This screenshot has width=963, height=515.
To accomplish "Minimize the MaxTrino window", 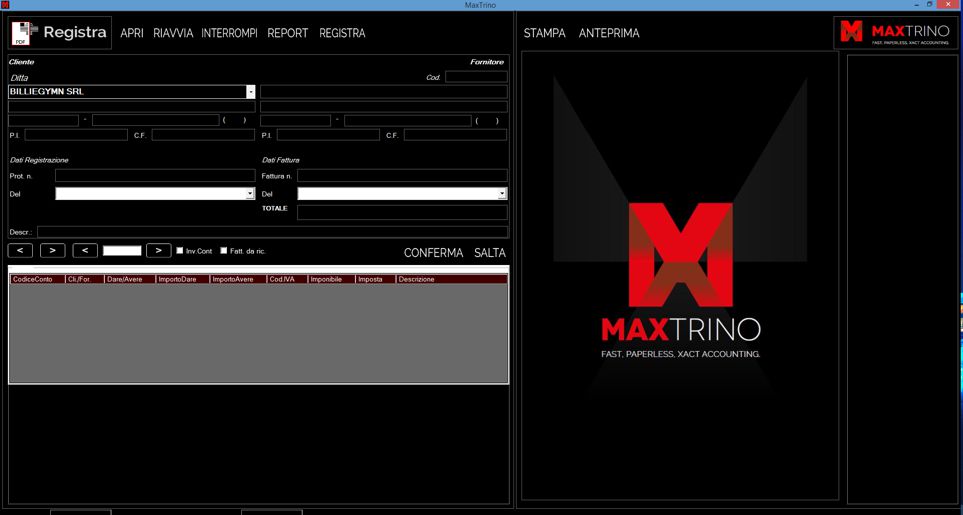I will (914, 5).
